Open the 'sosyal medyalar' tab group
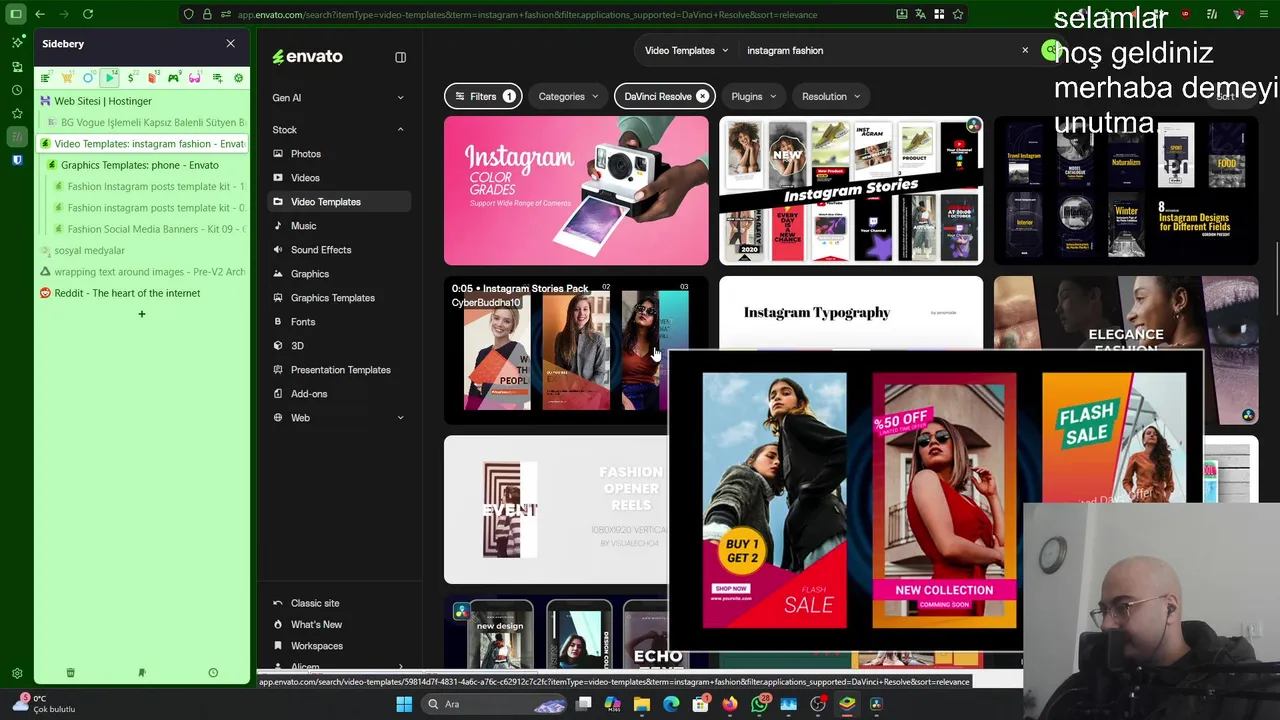The width and height of the screenshot is (1280, 720). pyautogui.click(x=142, y=251)
